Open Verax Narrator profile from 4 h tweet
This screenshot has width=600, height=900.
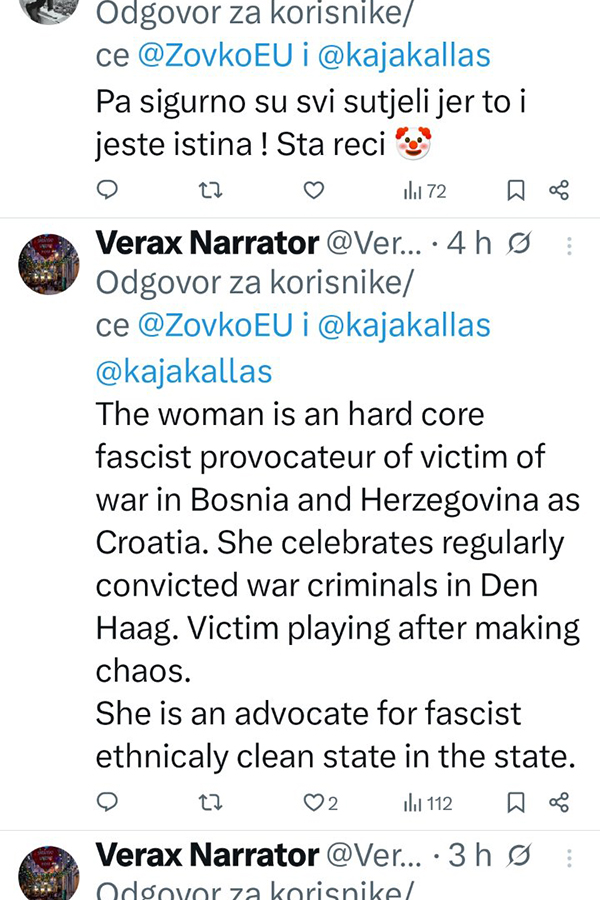(x=207, y=243)
